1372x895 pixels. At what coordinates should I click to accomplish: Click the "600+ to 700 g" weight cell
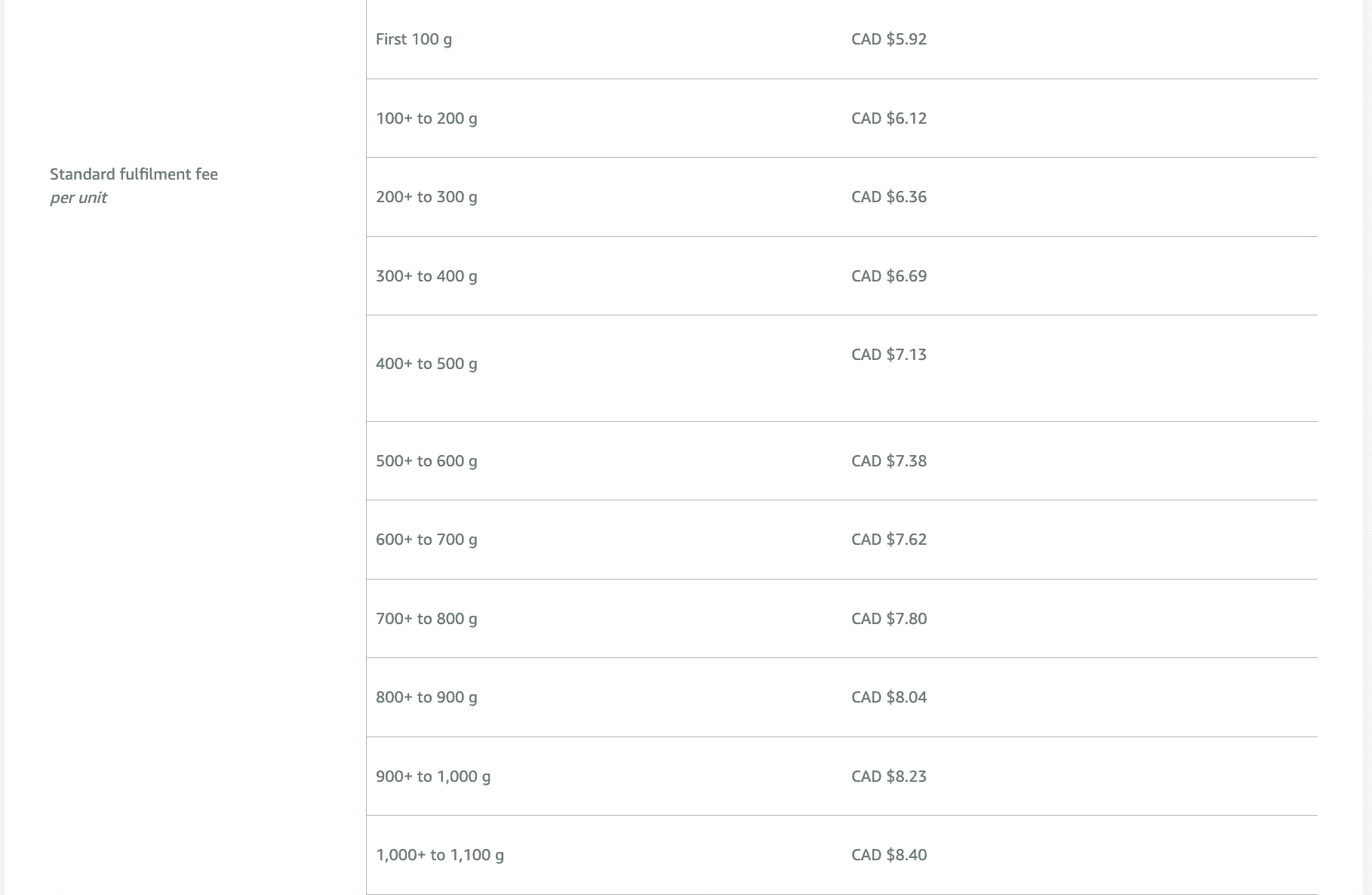click(426, 540)
